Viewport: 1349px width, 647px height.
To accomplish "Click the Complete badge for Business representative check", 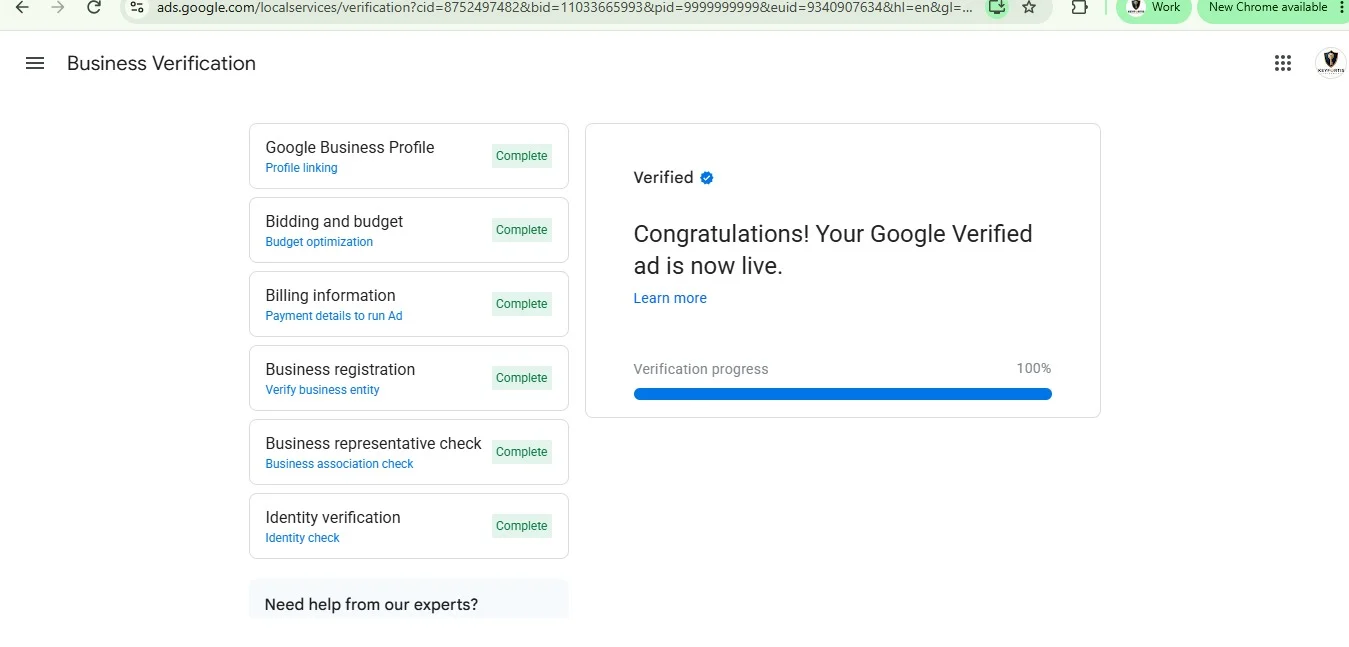I will click(522, 452).
